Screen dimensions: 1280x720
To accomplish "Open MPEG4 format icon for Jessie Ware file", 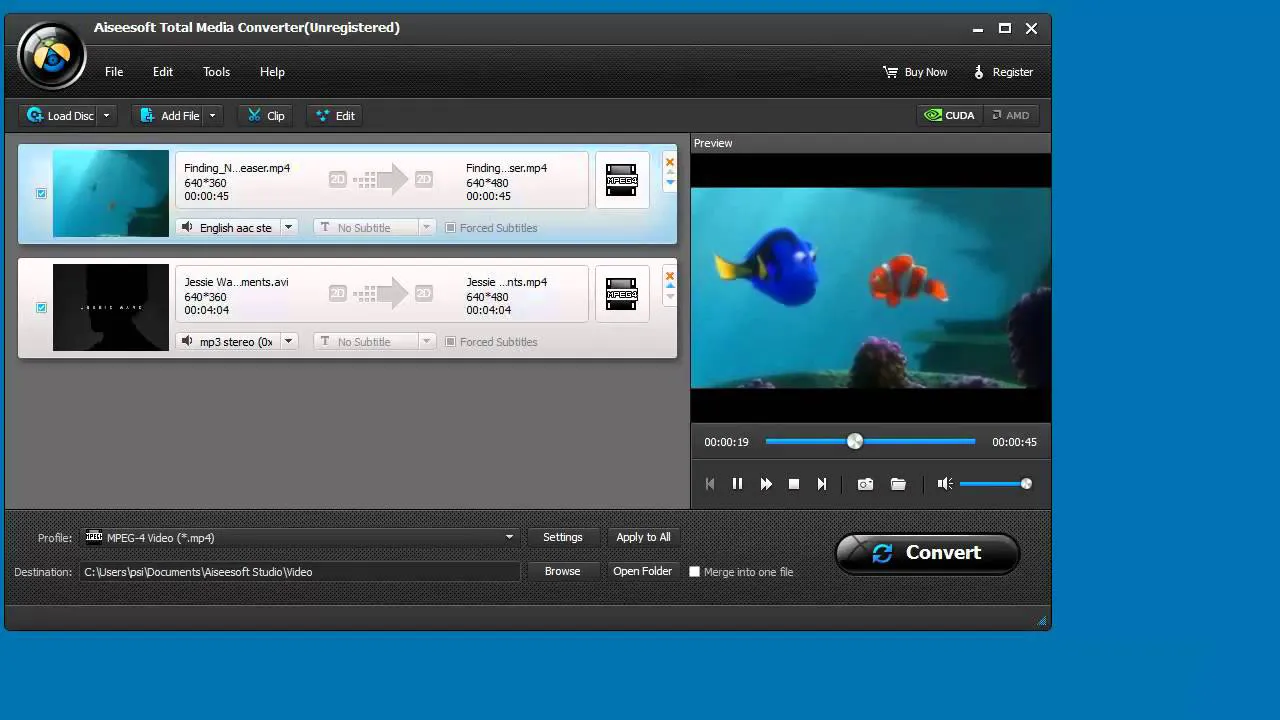I will [x=621, y=294].
